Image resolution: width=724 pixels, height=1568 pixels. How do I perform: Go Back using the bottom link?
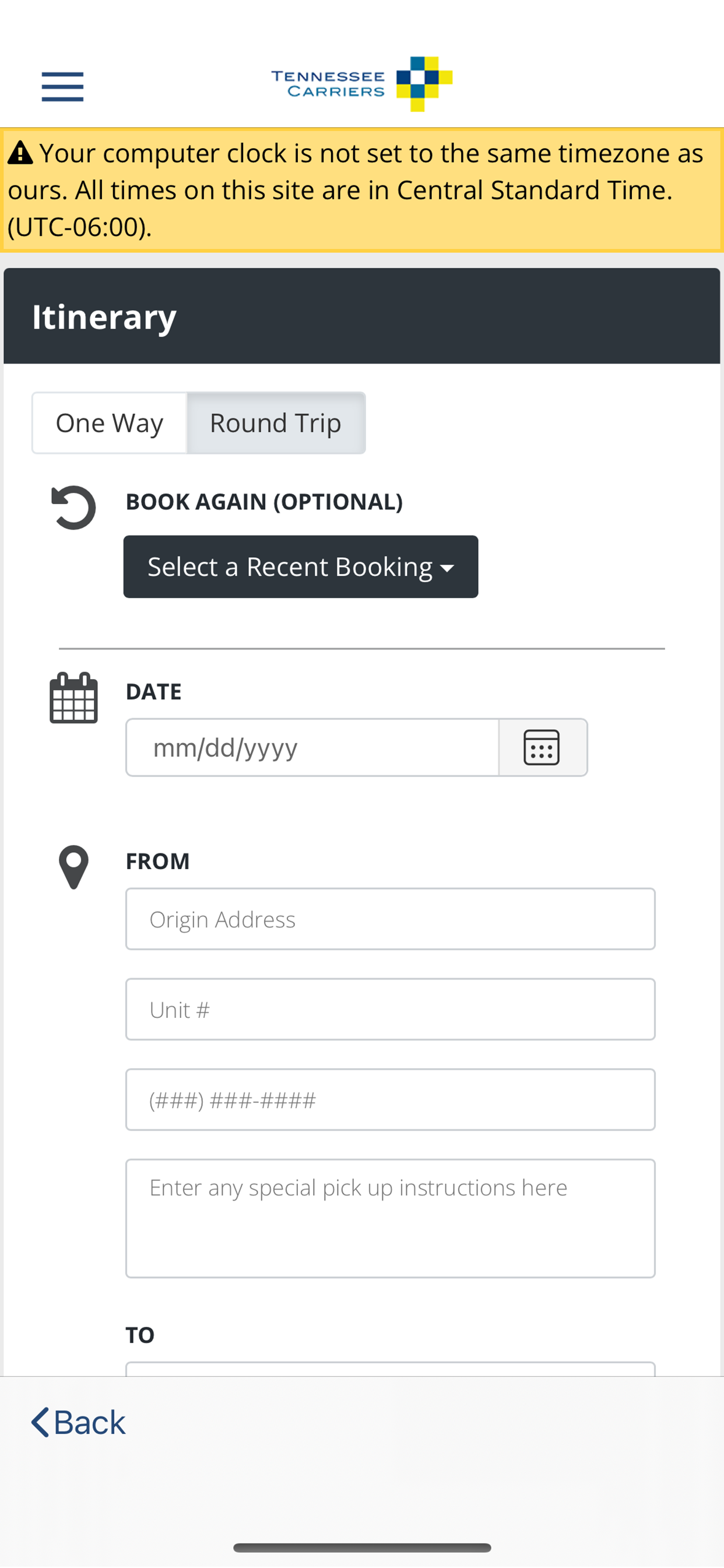click(79, 1423)
